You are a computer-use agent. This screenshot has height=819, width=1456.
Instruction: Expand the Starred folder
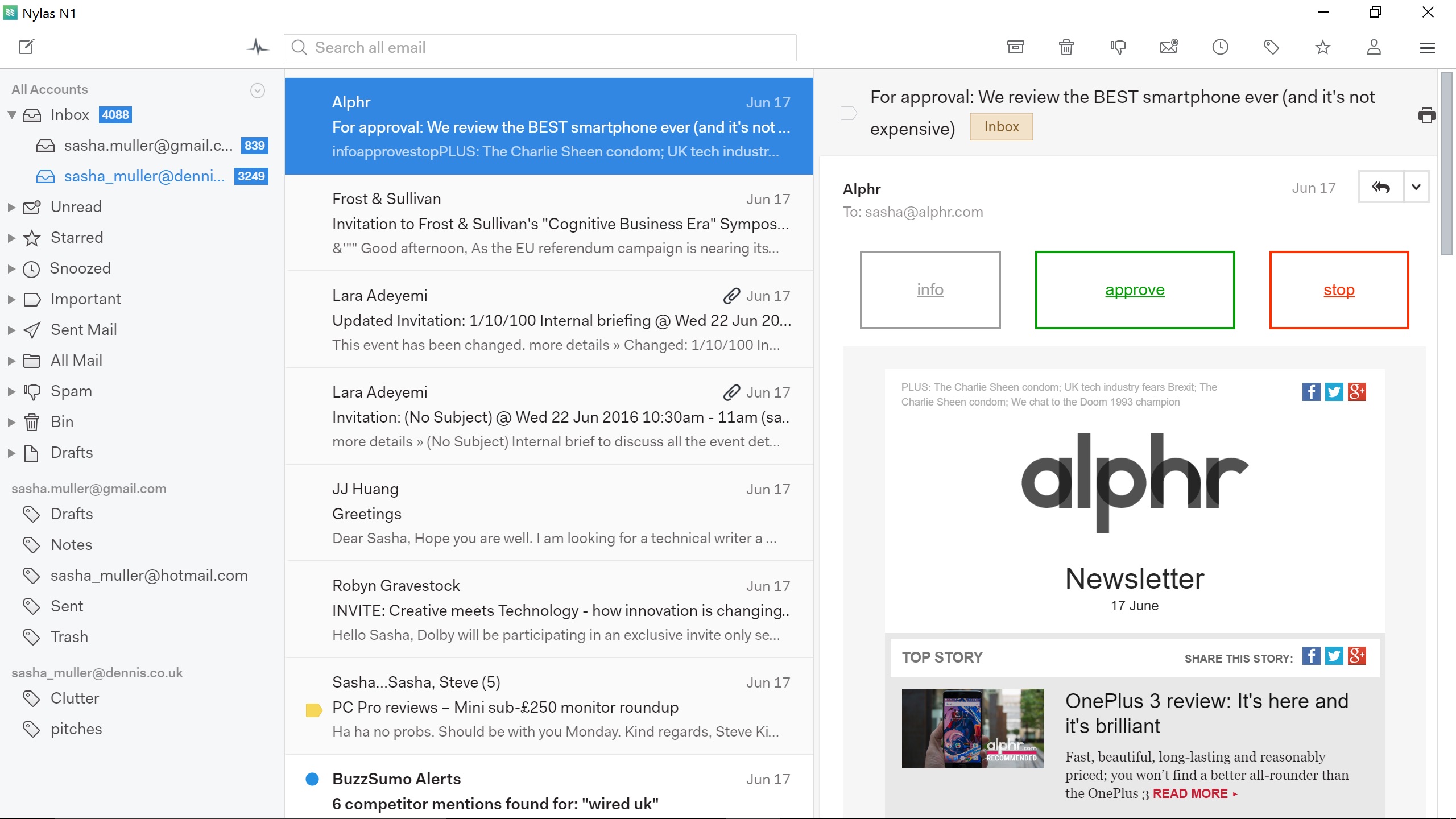(x=11, y=238)
